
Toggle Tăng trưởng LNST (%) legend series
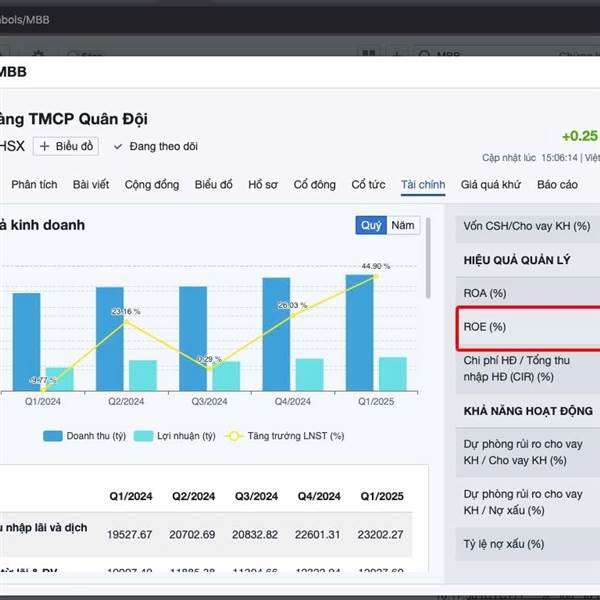(285, 436)
